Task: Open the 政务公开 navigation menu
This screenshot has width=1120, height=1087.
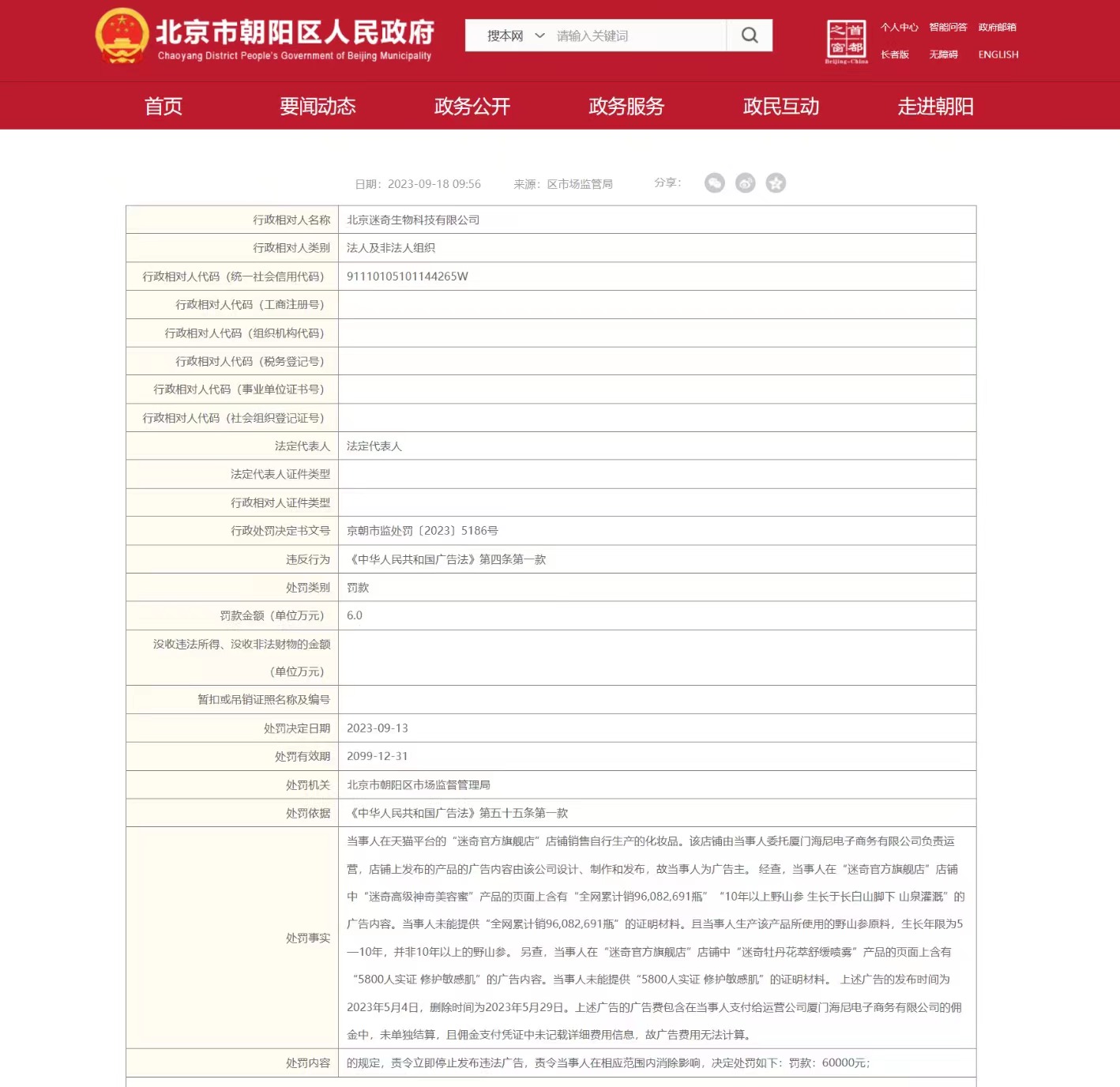Action: 472,106
